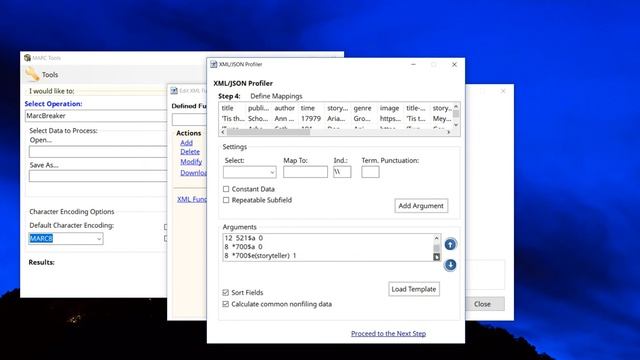This screenshot has width=640, height=360.
Task: Click the Modify link under Actions
Action: click(191, 162)
